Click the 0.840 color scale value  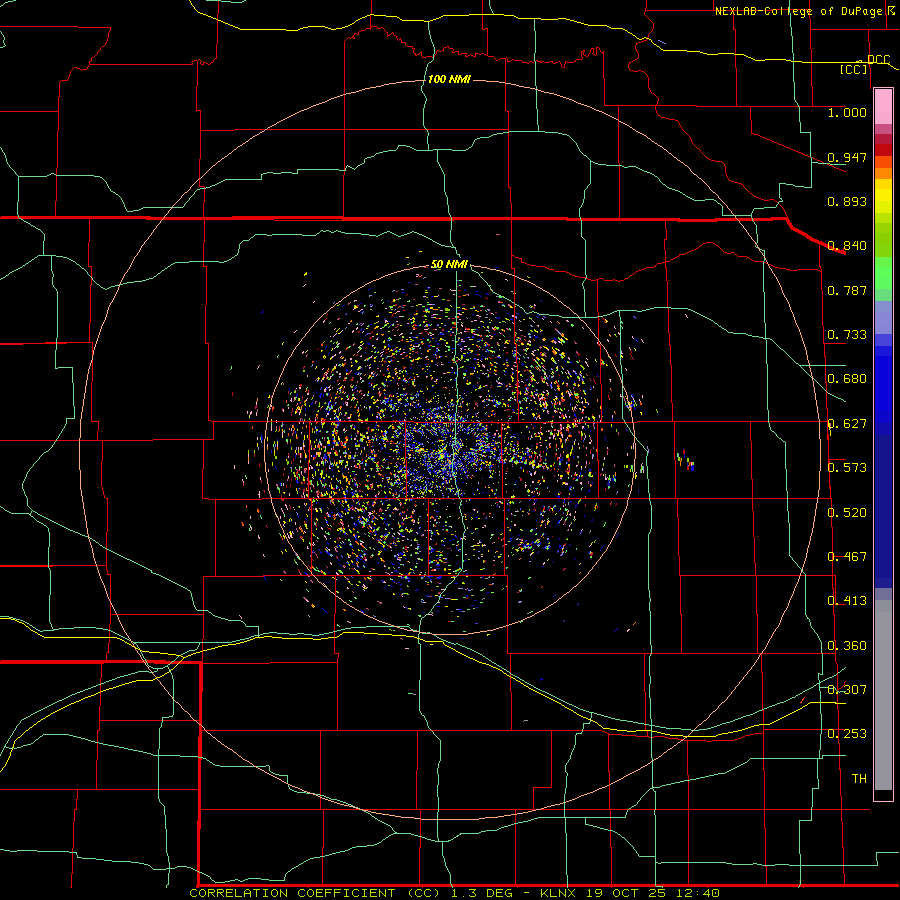coord(847,246)
